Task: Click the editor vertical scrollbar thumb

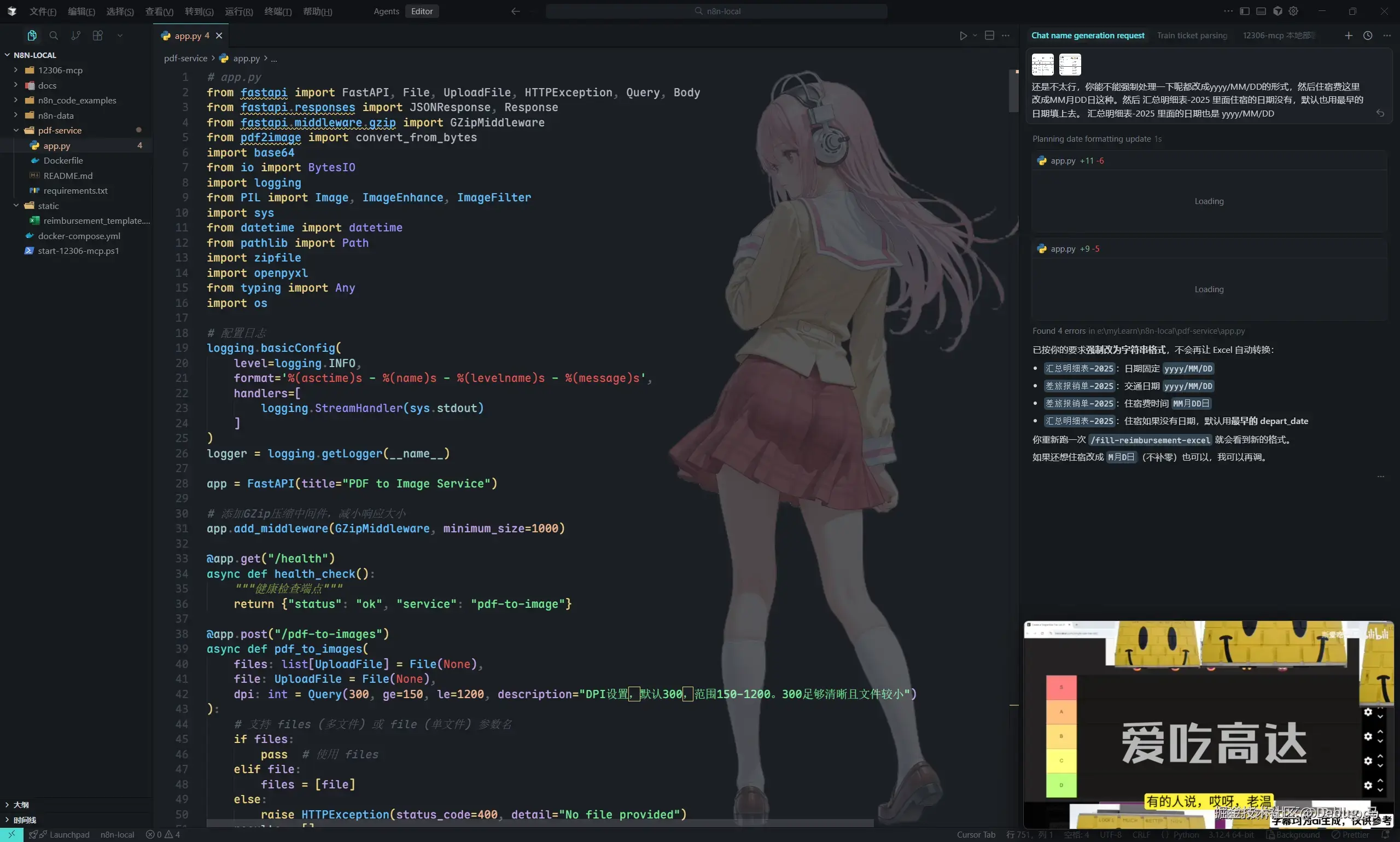Action: click(x=1013, y=91)
